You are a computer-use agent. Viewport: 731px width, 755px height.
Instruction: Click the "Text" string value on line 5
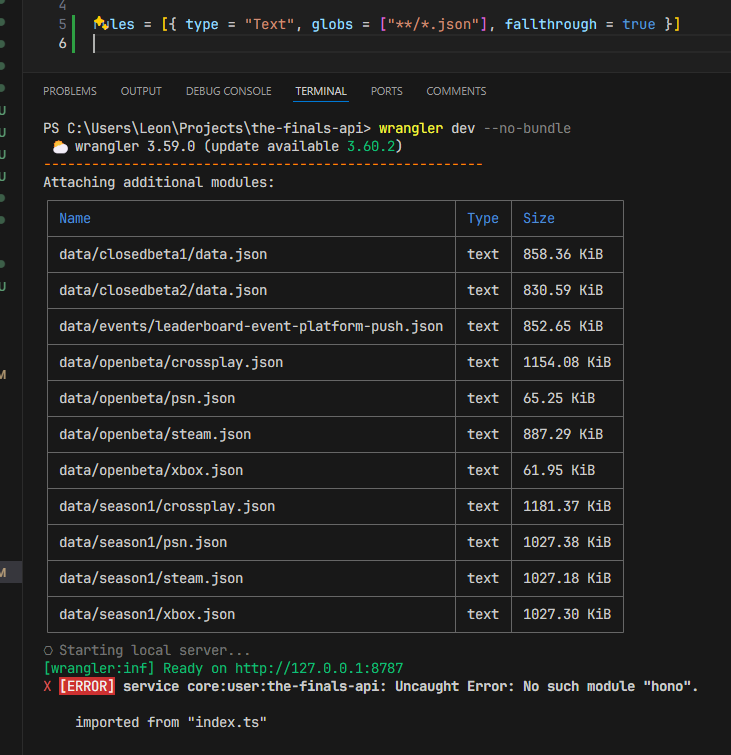269,24
